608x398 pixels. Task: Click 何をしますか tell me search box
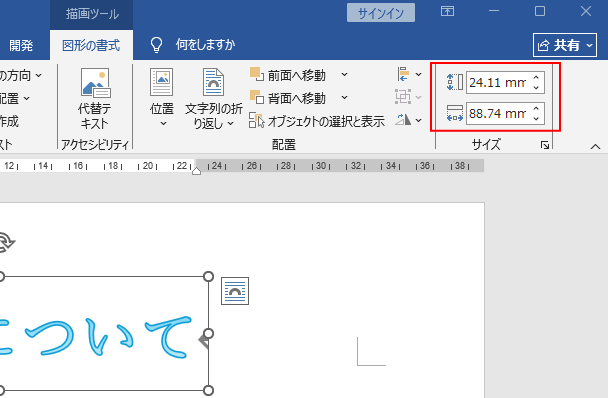(205, 45)
